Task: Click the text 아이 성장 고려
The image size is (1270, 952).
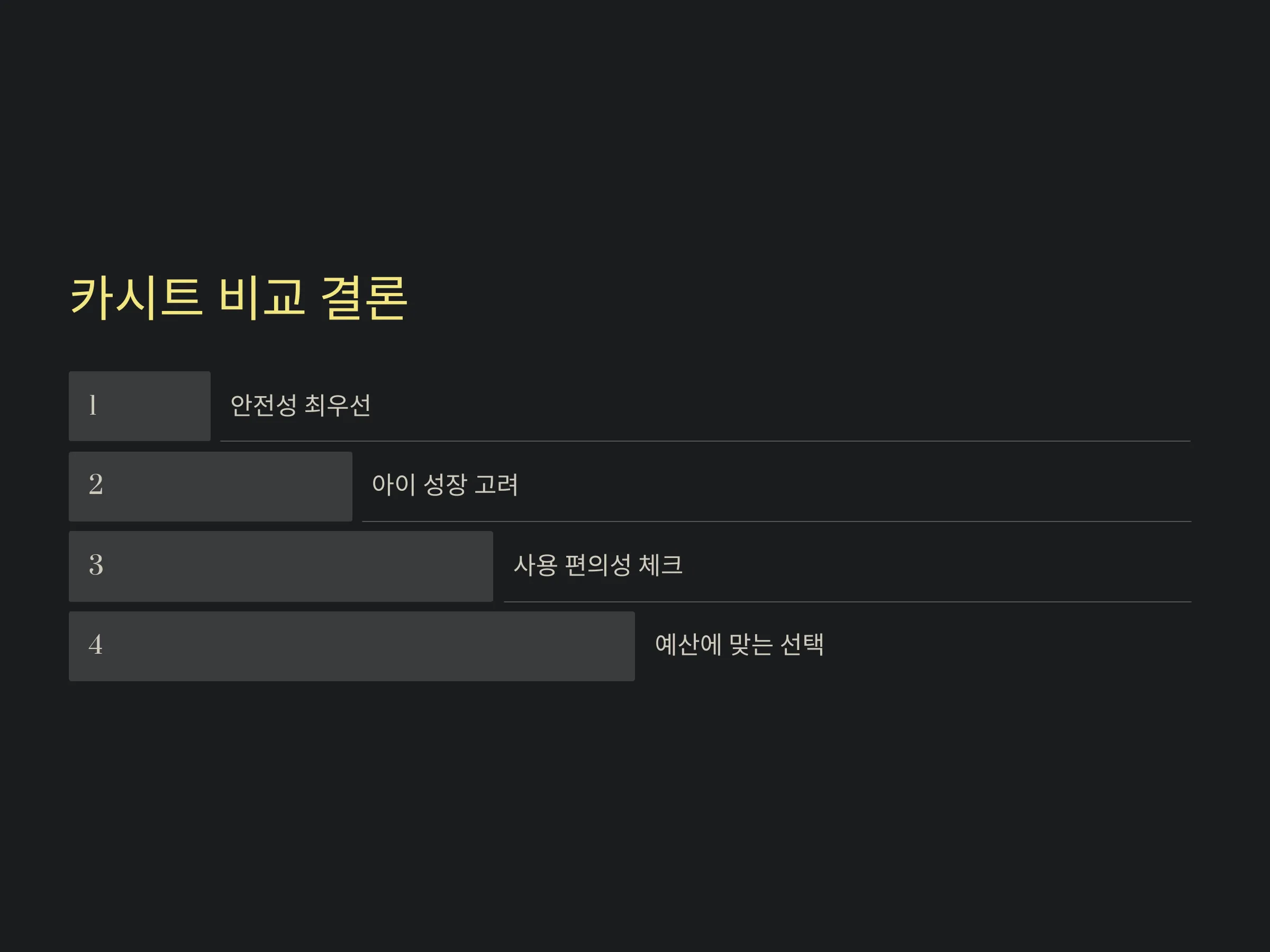Action: 445,484
